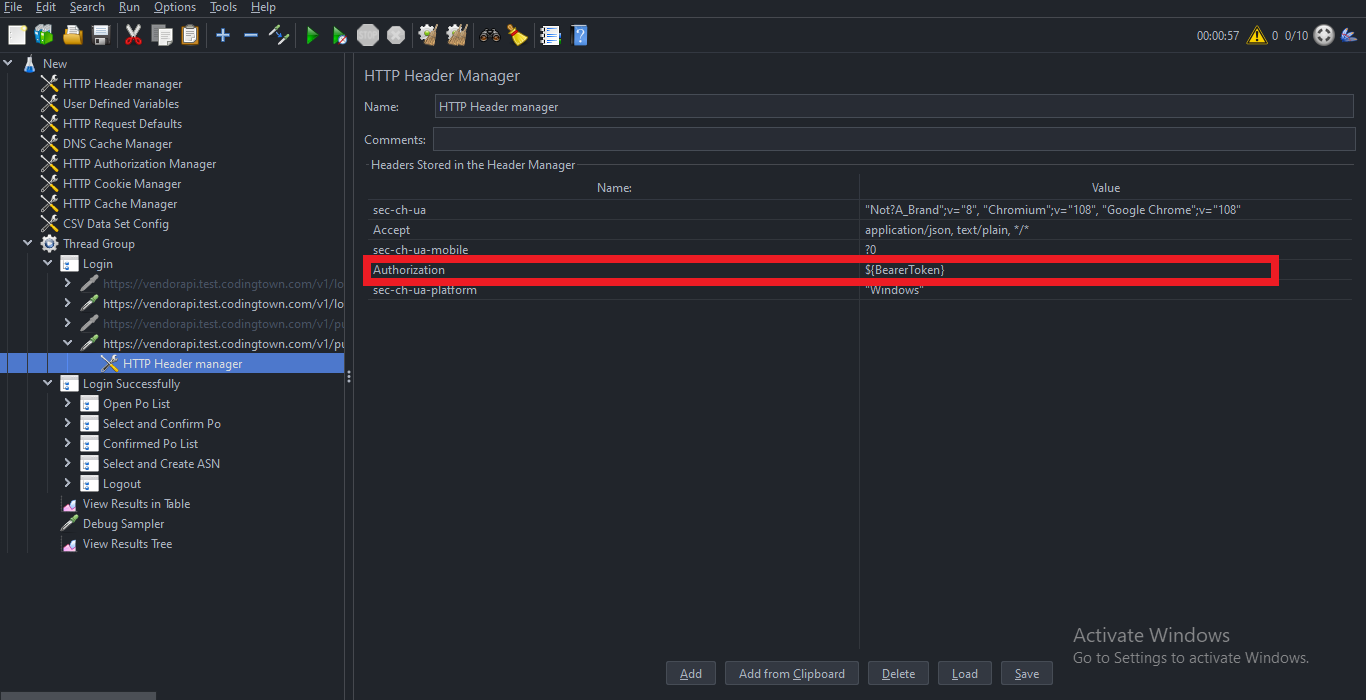The height and width of the screenshot is (700, 1366).
Task: Click the Clear gear-and-broom icon
Action: point(429,35)
